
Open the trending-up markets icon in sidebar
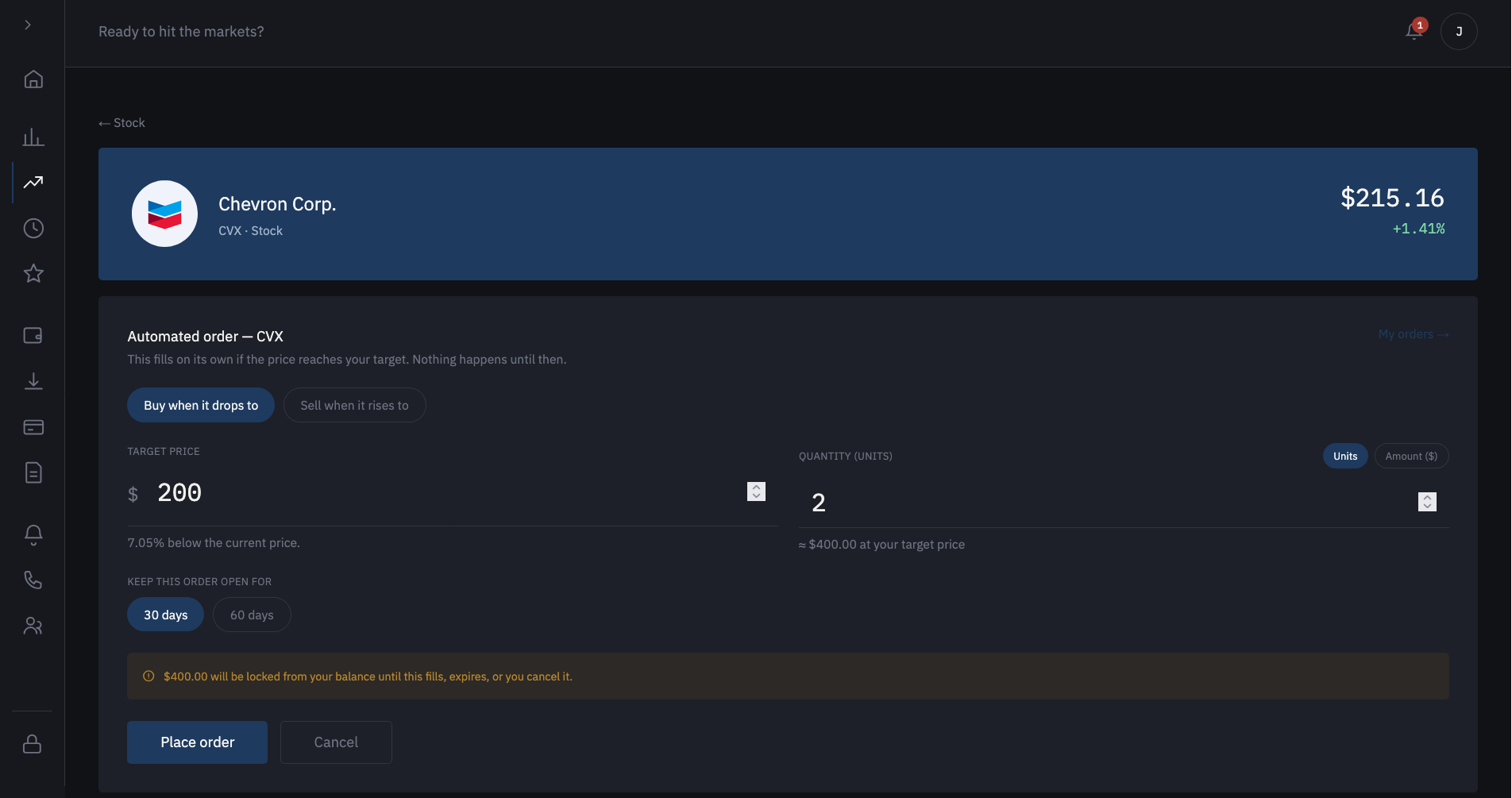[33, 183]
